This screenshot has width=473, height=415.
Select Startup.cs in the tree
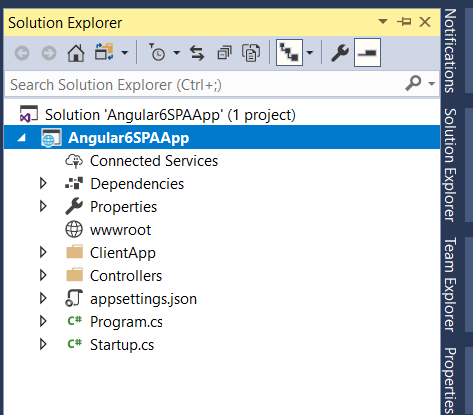tap(122, 345)
